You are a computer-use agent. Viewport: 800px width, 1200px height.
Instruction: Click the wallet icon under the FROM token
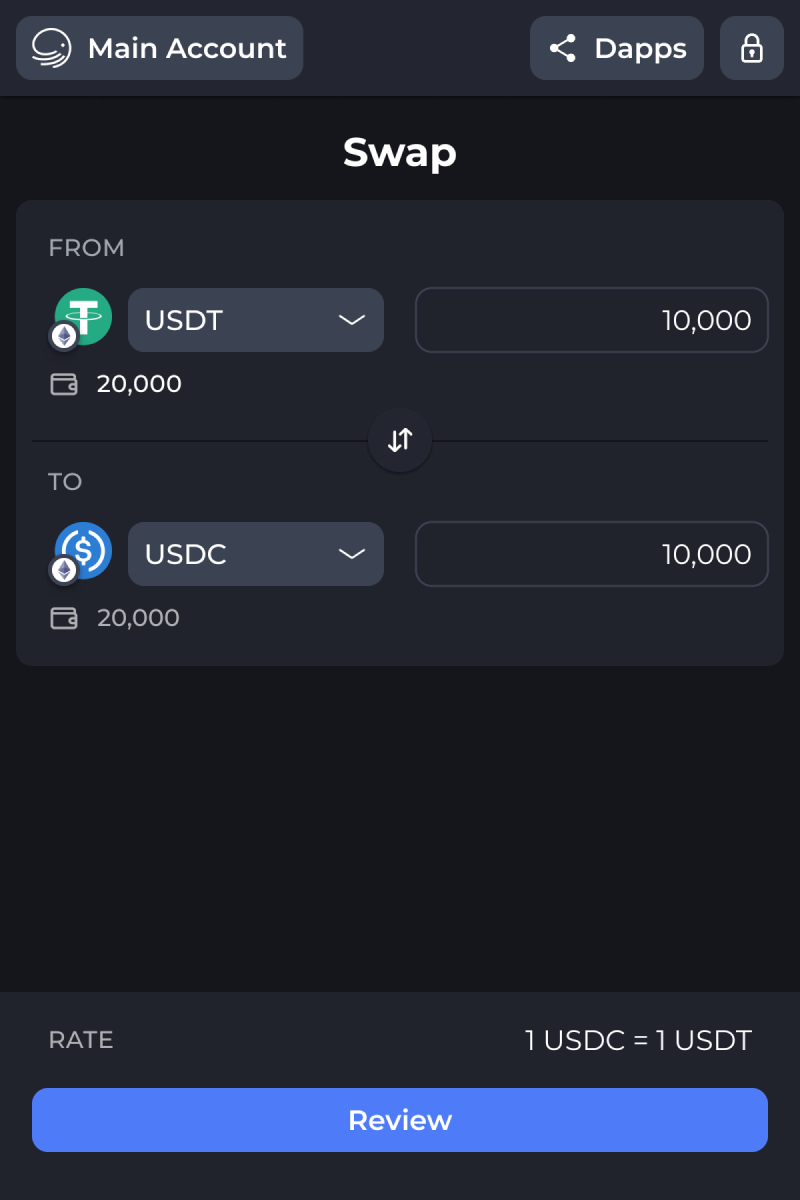64,384
